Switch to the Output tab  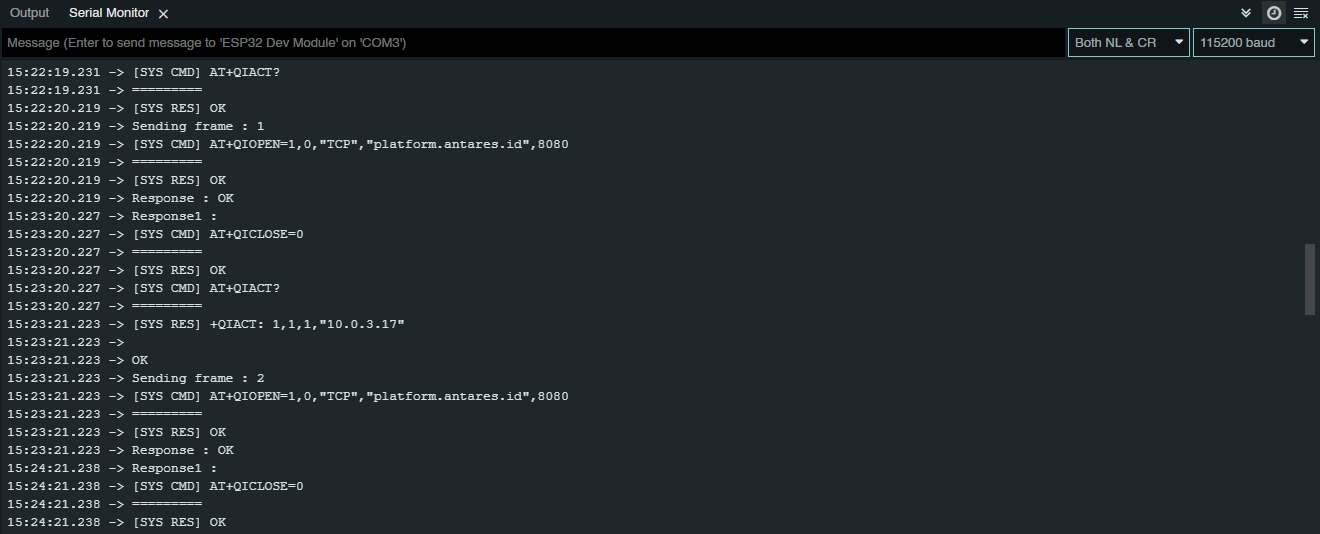[29, 13]
